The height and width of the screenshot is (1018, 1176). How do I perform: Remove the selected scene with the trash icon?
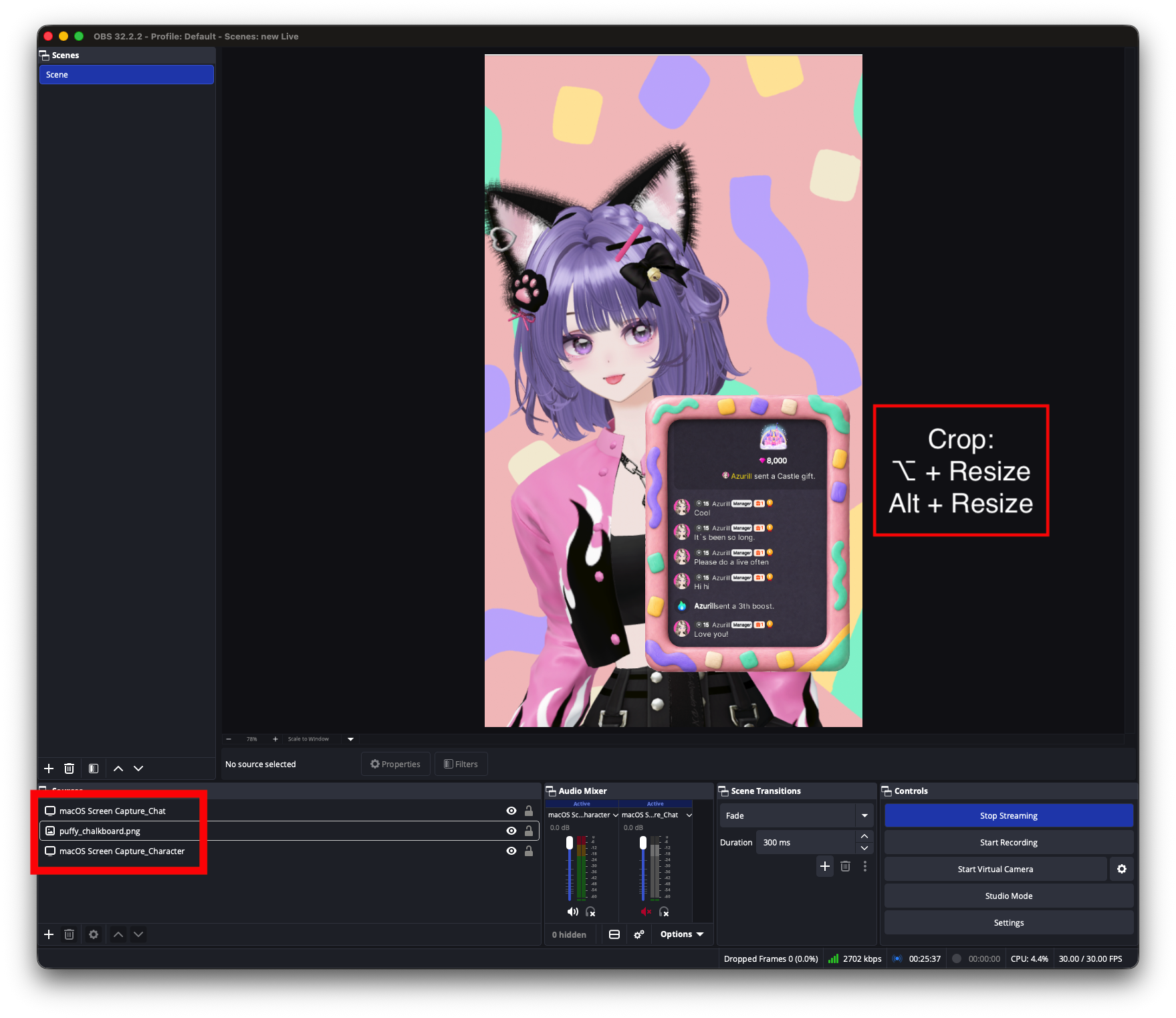click(69, 769)
